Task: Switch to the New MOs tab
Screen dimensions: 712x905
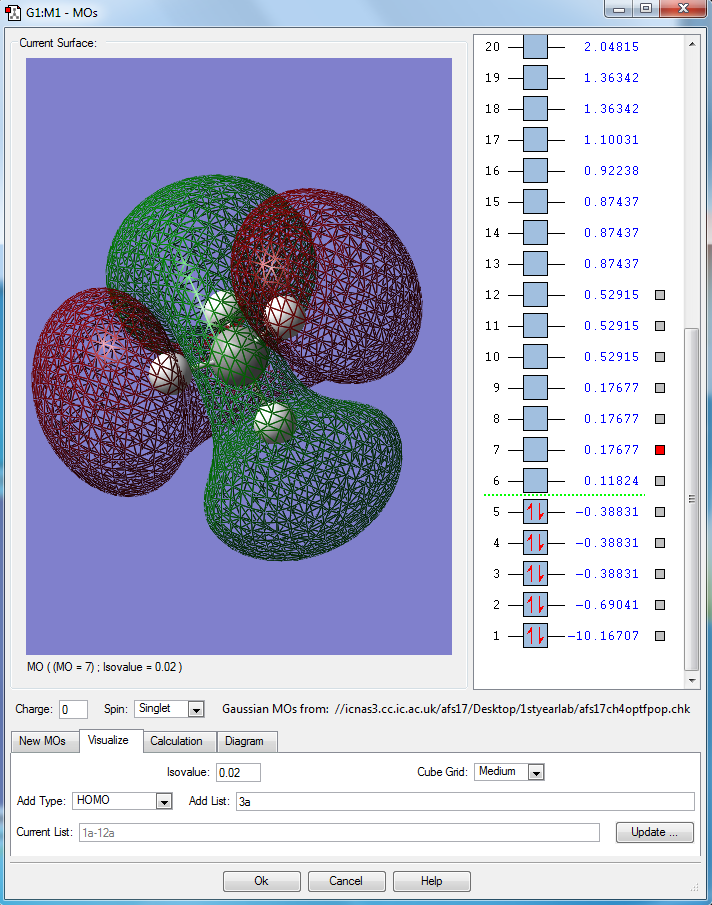Action: tap(44, 741)
